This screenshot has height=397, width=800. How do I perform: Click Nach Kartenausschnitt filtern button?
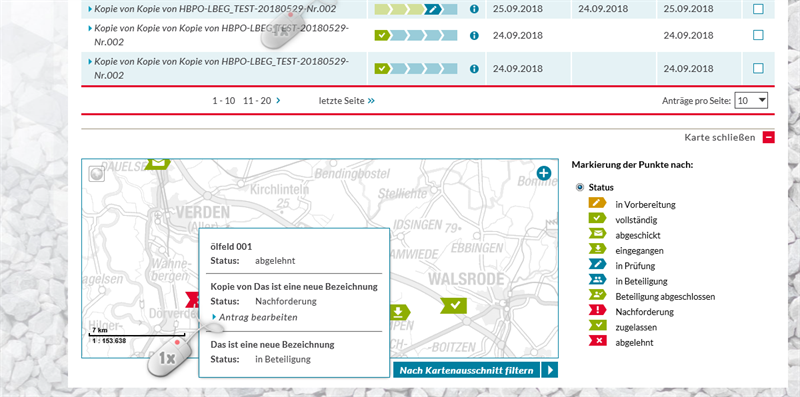coord(466,370)
